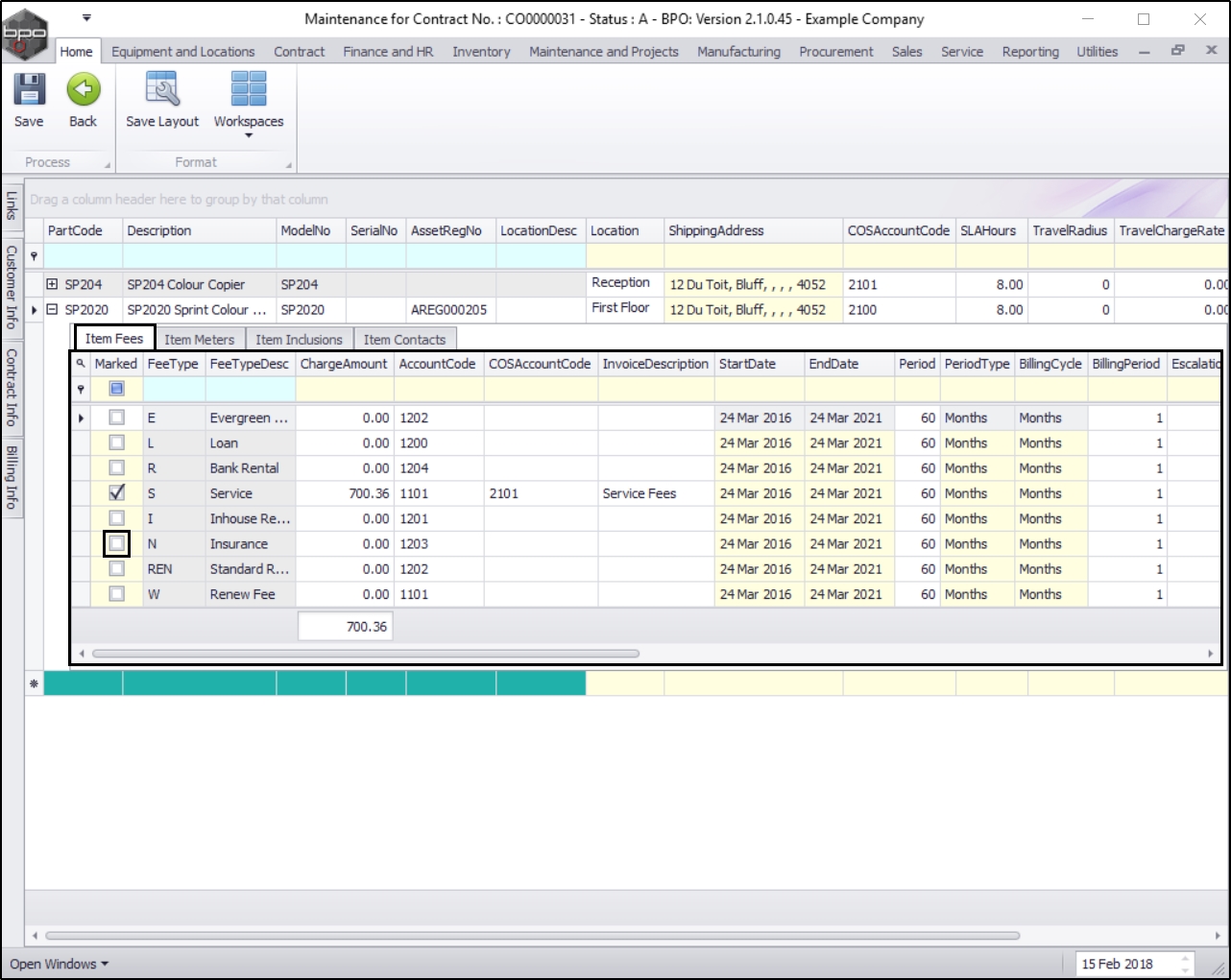Collapse the SP2020 Sprint Colour row
The image size is (1231, 980).
(x=53, y=309)
